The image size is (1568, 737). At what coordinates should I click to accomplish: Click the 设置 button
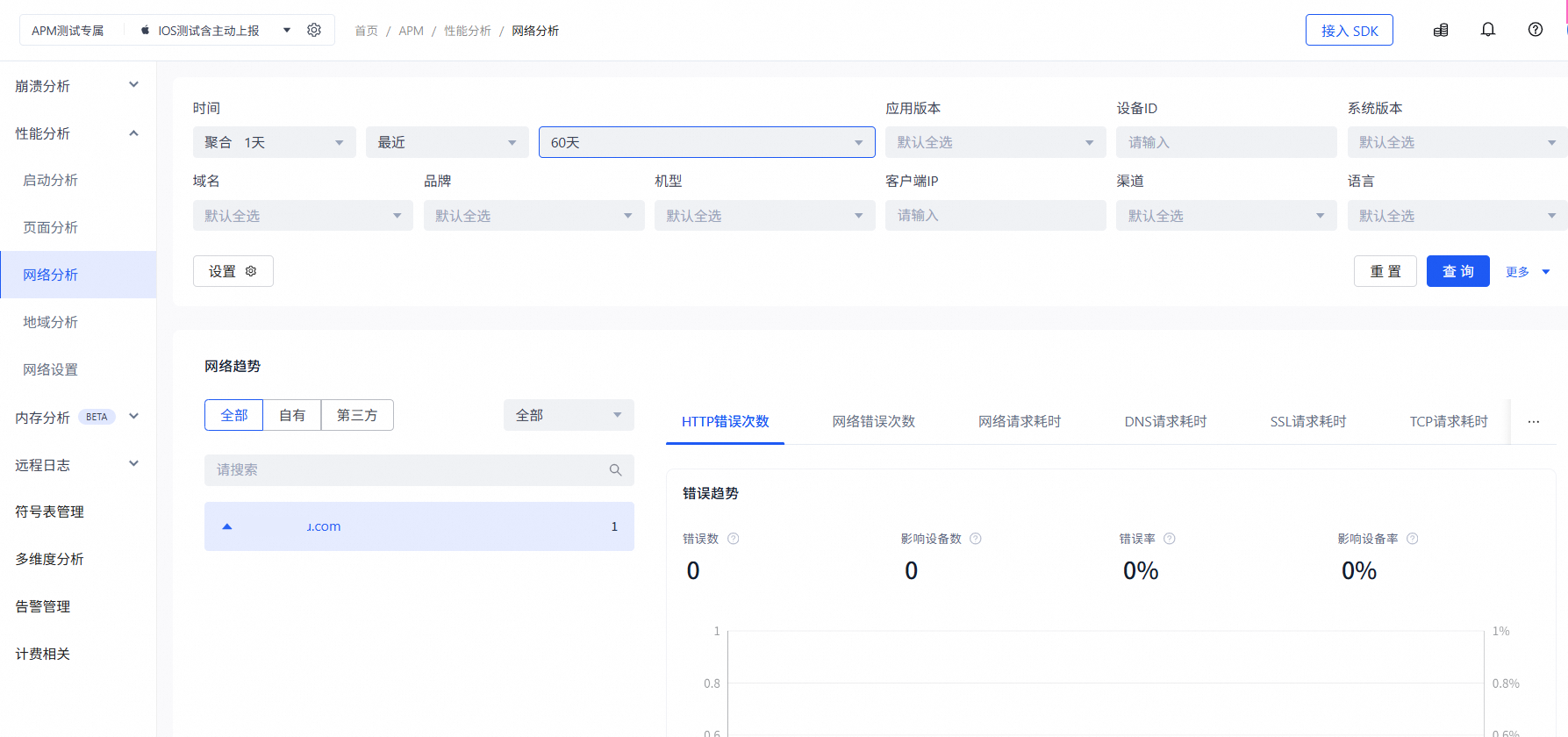click(x=233, y=271)
